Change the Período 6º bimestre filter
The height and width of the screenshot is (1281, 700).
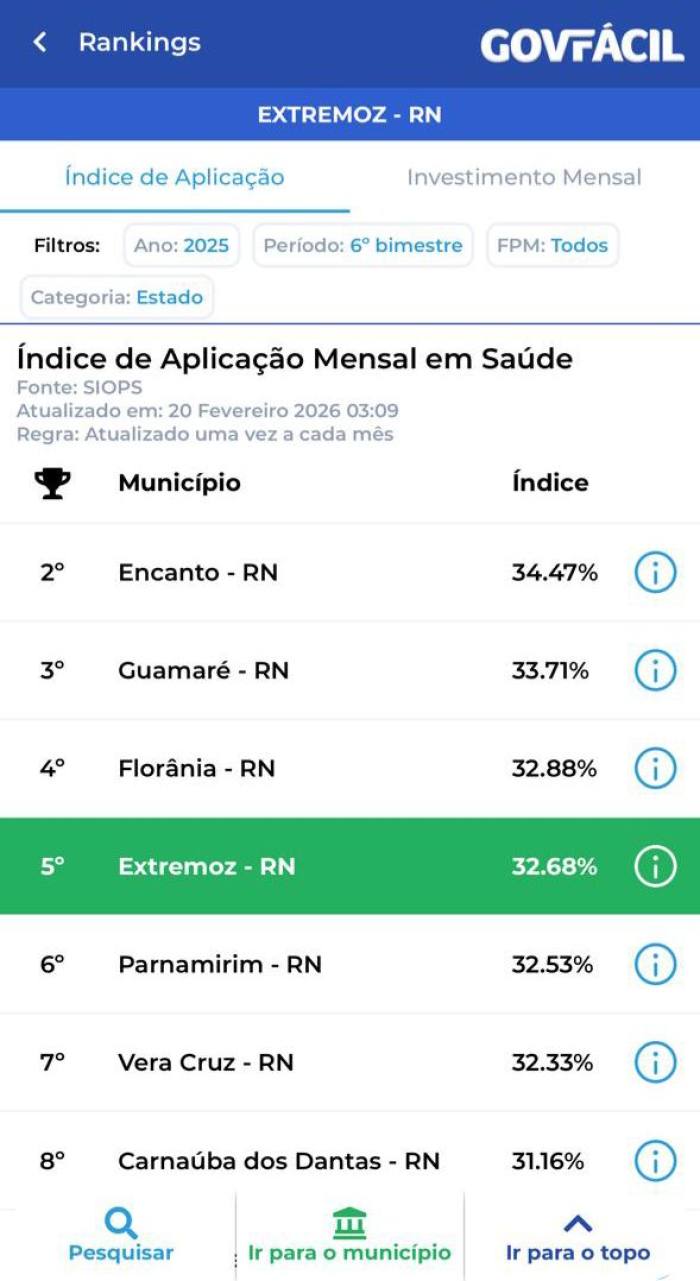click(x=363, y=246)
